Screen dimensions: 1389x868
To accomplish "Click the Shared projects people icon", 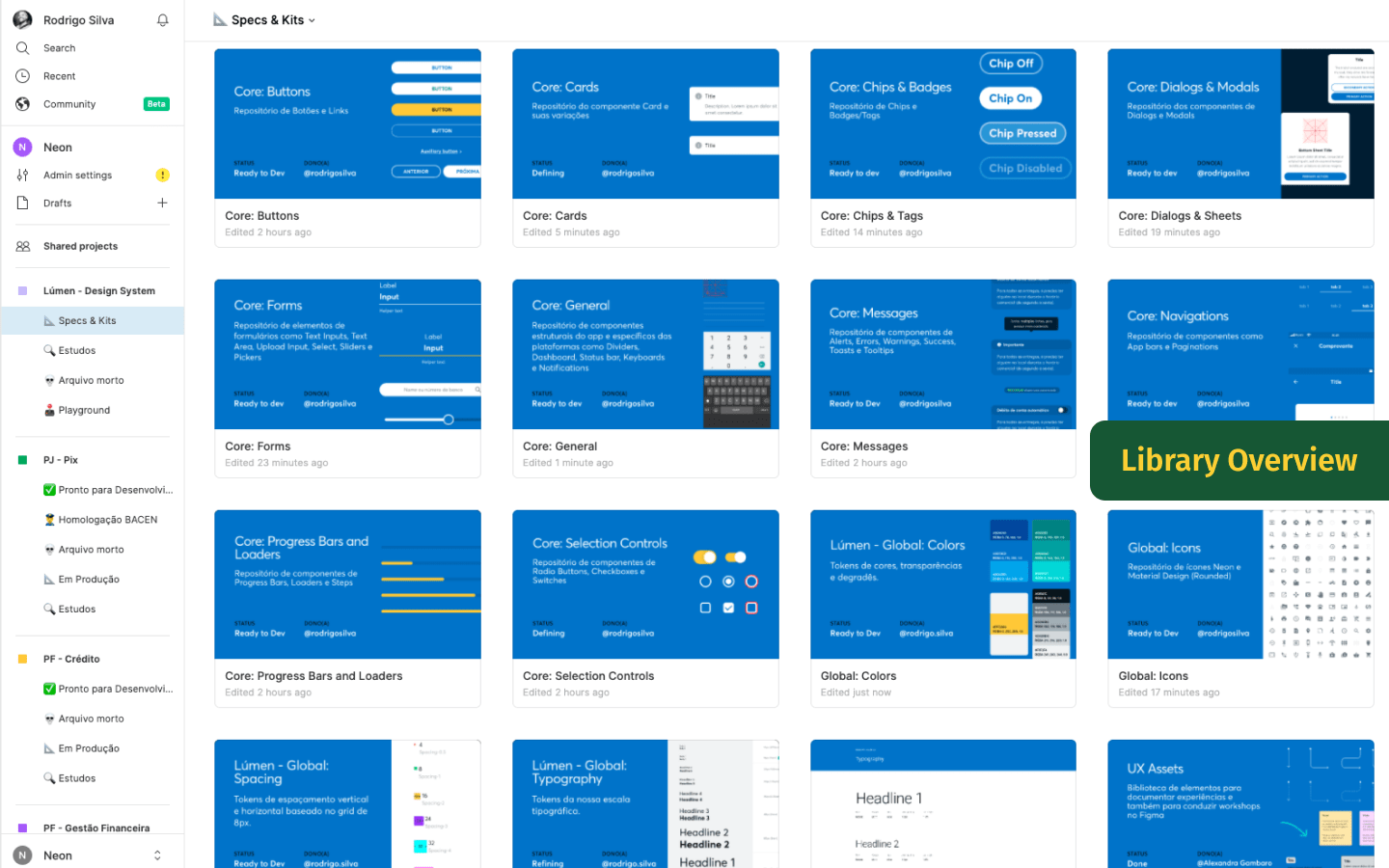I will tap(22, 247).
